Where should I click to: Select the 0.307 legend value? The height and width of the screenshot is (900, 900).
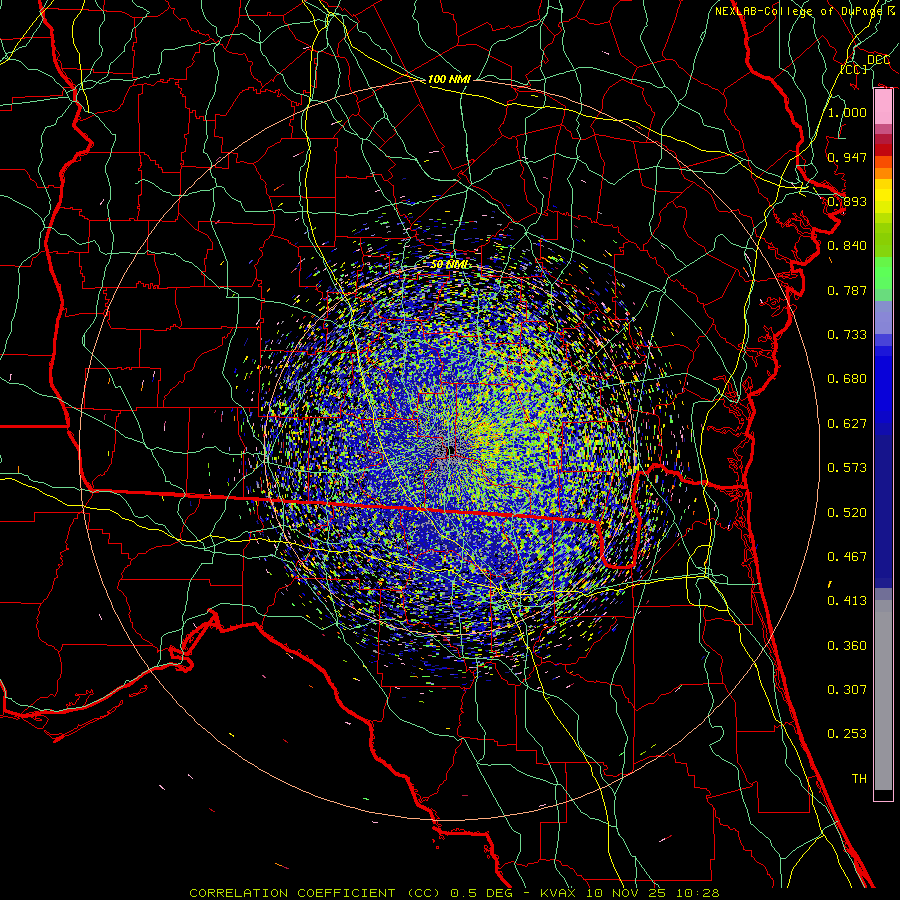pyautogui.click(x=847, y=690)
